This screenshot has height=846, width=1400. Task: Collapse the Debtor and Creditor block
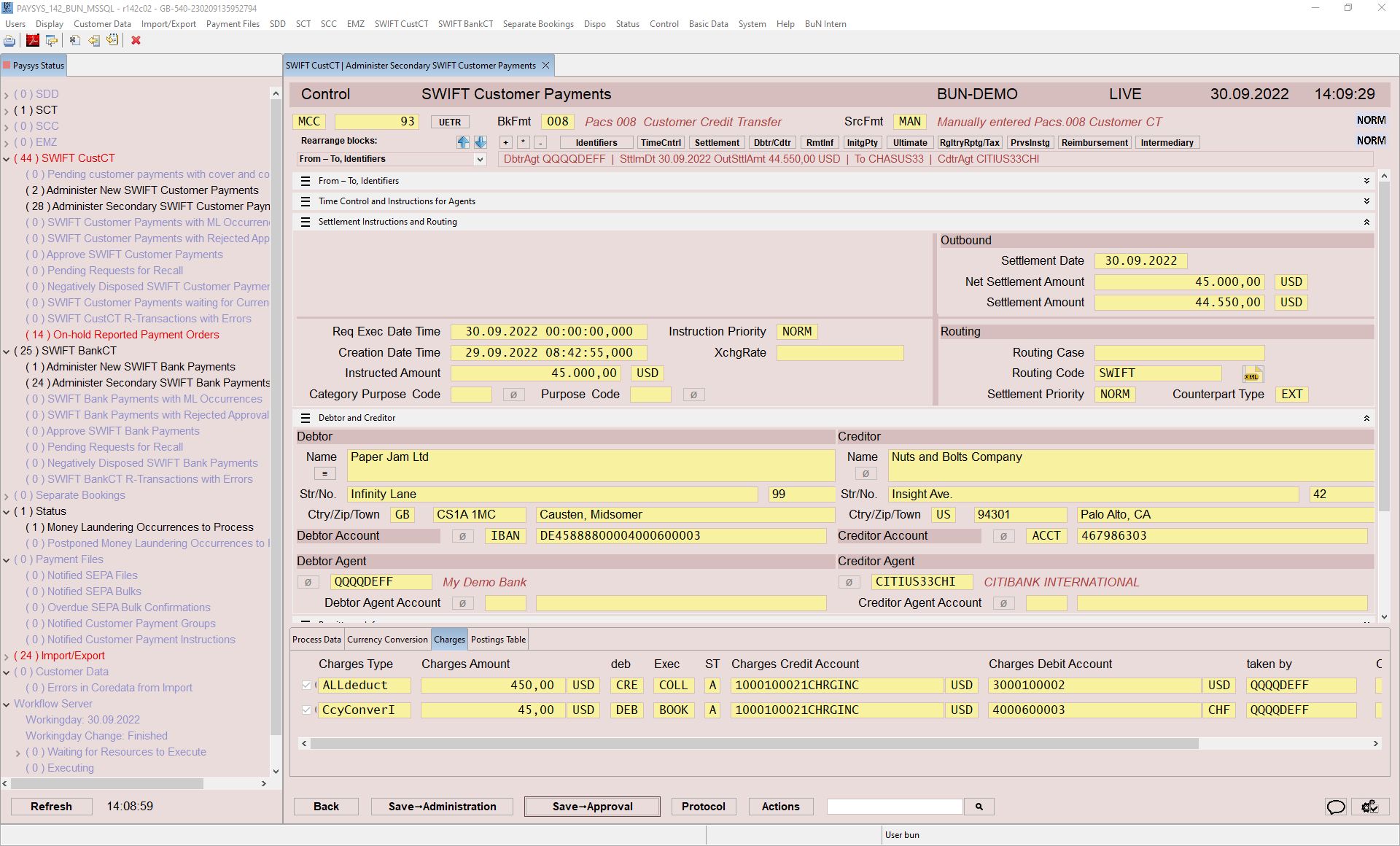1366,418
